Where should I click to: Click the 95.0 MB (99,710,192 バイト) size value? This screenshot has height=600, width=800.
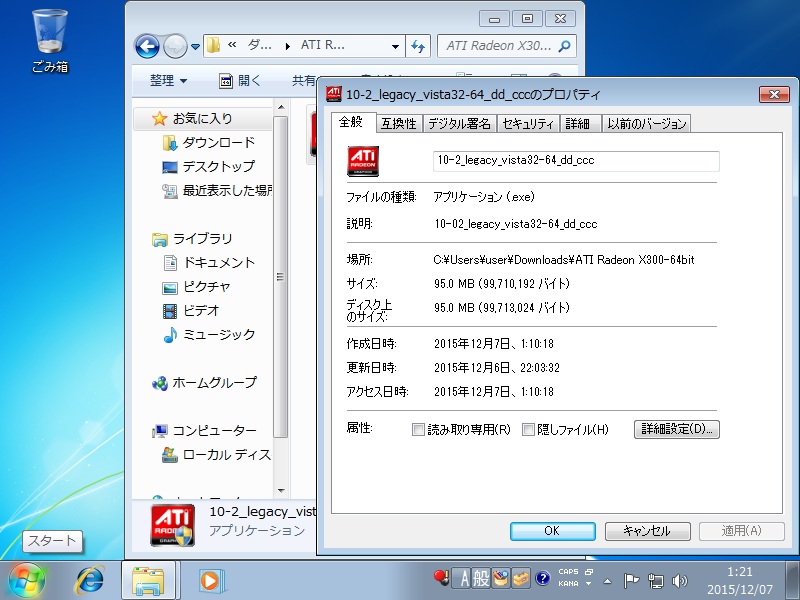click(x=502, y=284)
